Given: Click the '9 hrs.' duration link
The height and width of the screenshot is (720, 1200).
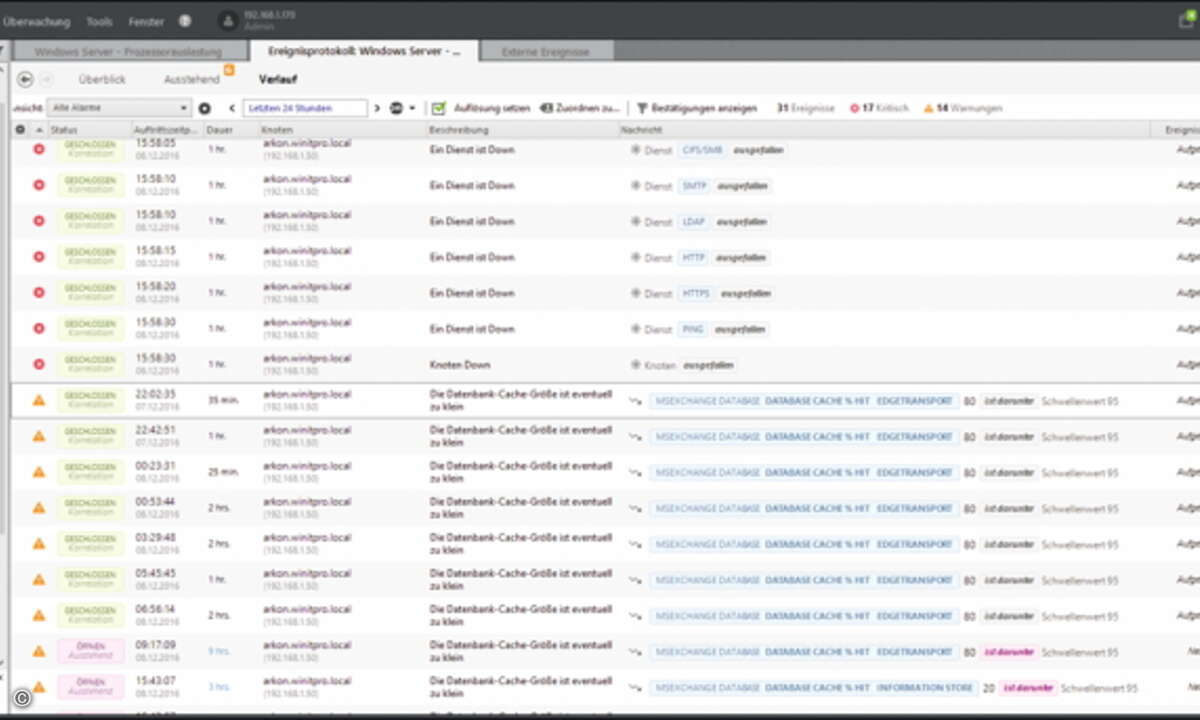Looking at the screenshot, I should click(x=218, y=651).
